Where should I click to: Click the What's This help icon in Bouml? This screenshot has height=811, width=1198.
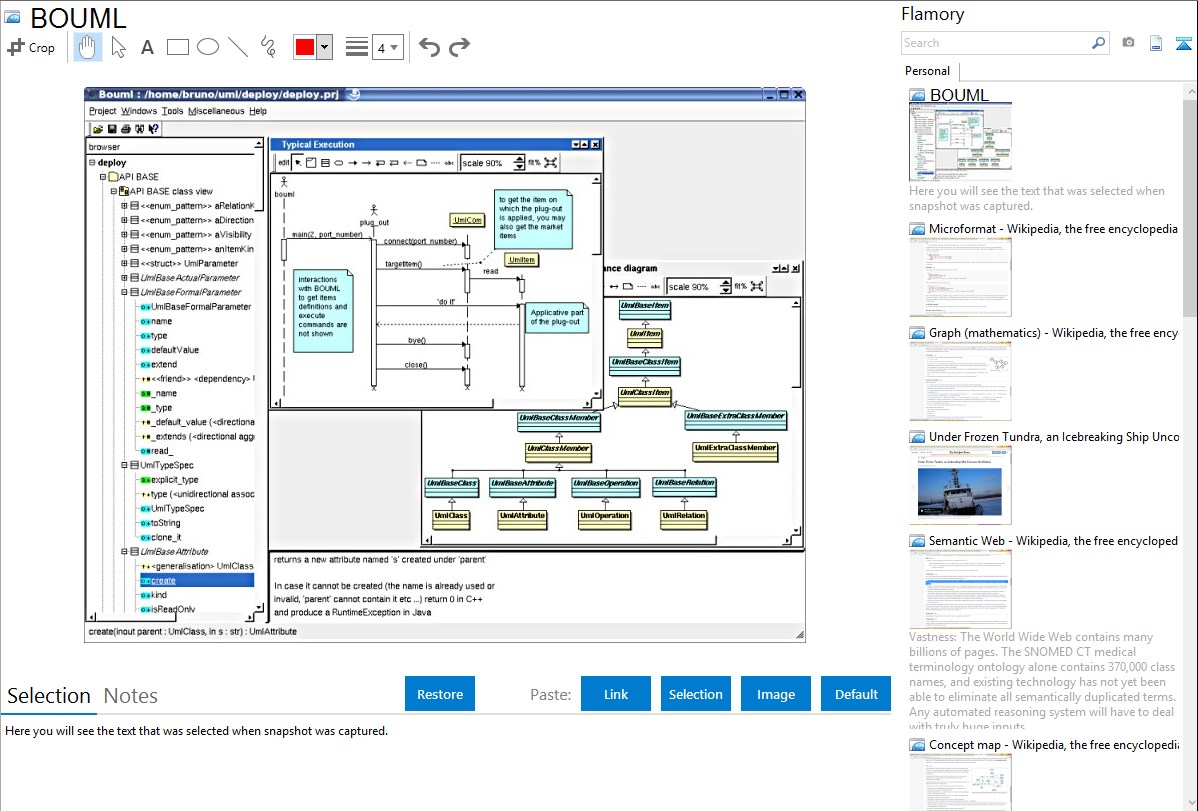(x=154, y=129)
